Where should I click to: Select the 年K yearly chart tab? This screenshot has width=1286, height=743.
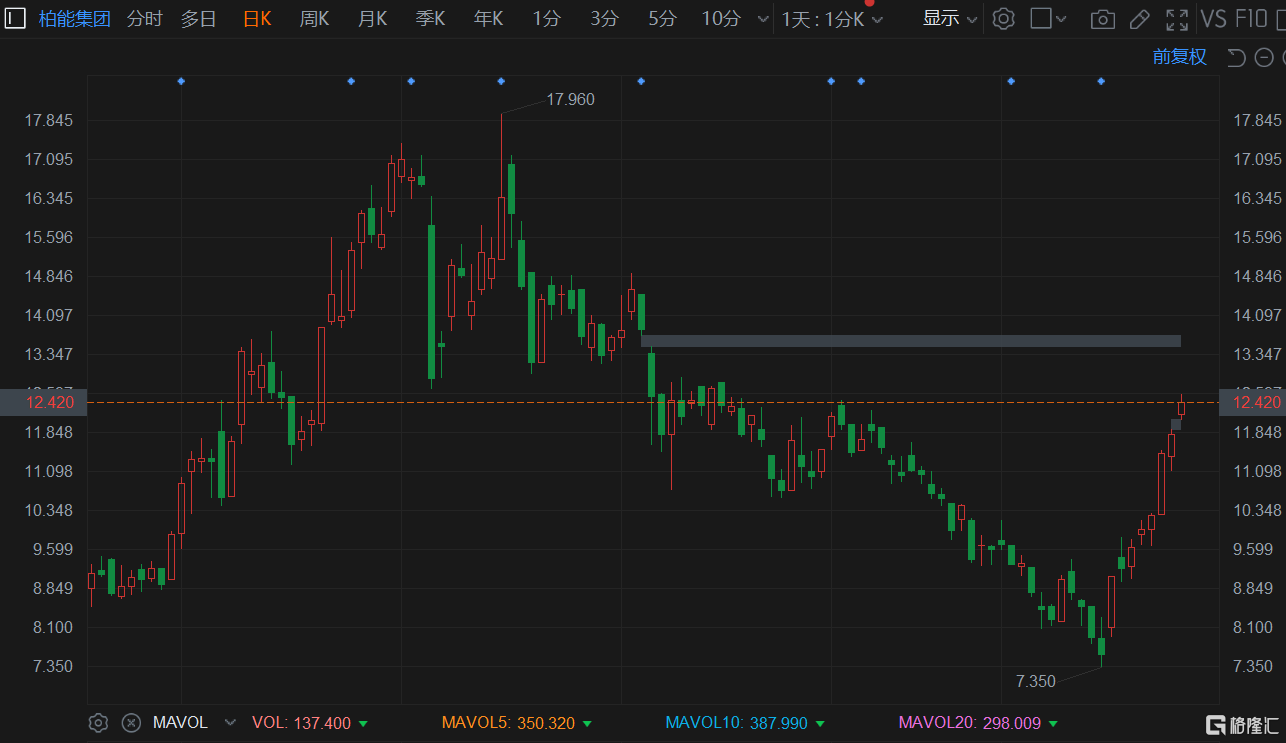[x=488, y=19]
